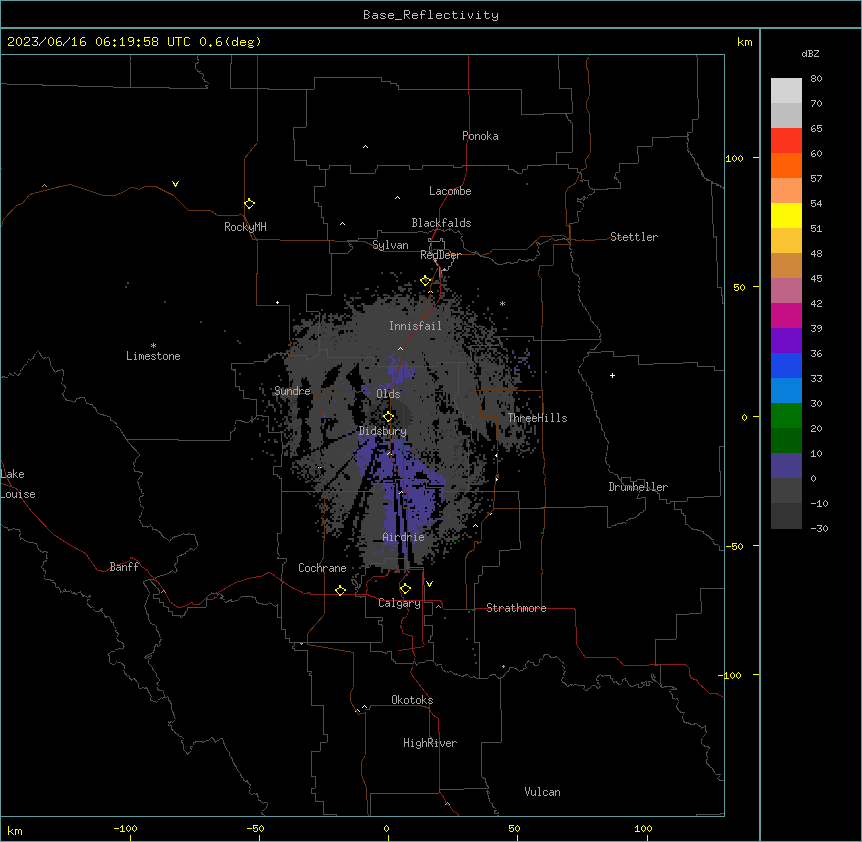
Task: Click the Cochrane town label
Action: click(x=322, y=568)
